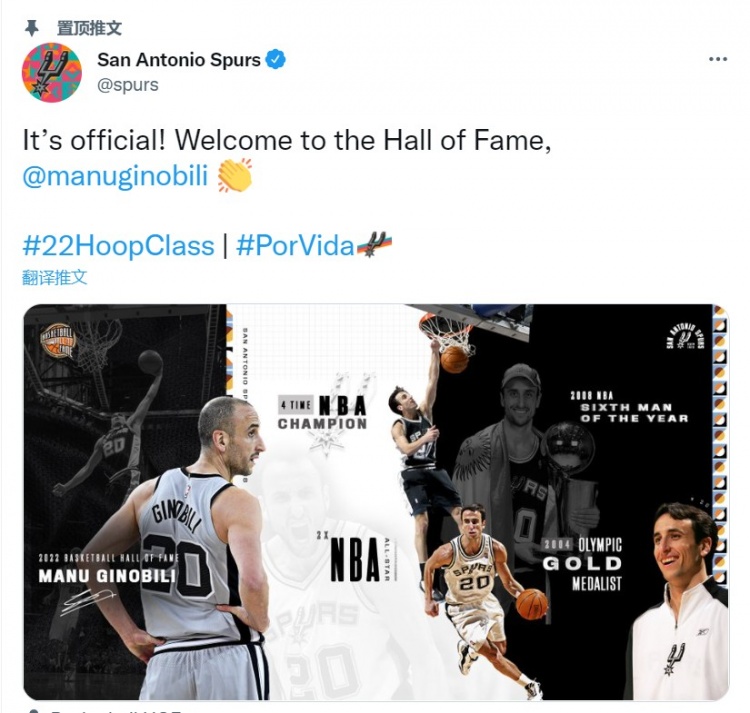The height and width of the screenshot is (713, 750).
Task: Click the San Antonio Spurs logo in image corner
Action: [x=685, y=338]
